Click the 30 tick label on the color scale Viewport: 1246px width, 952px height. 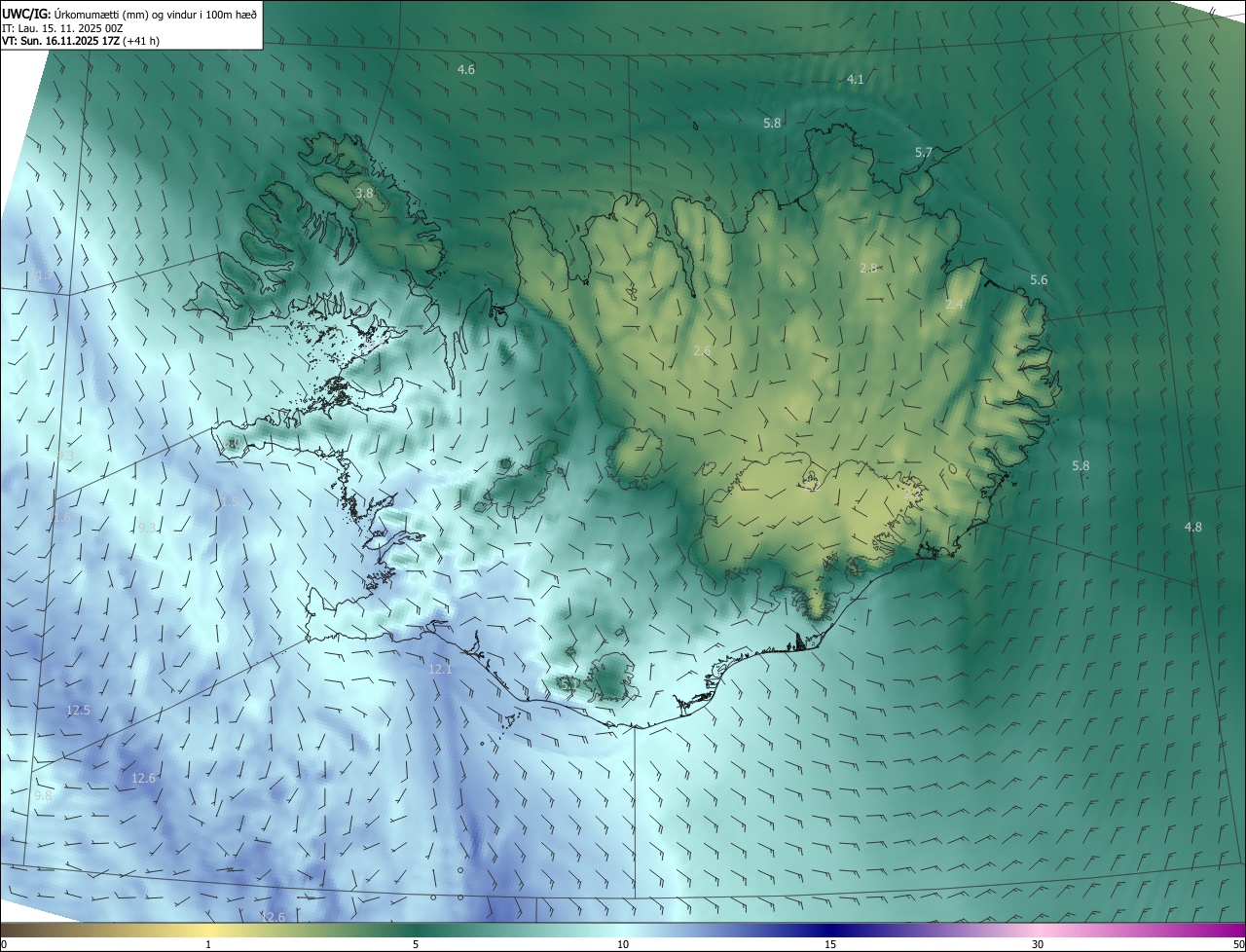pos(1038,944)
